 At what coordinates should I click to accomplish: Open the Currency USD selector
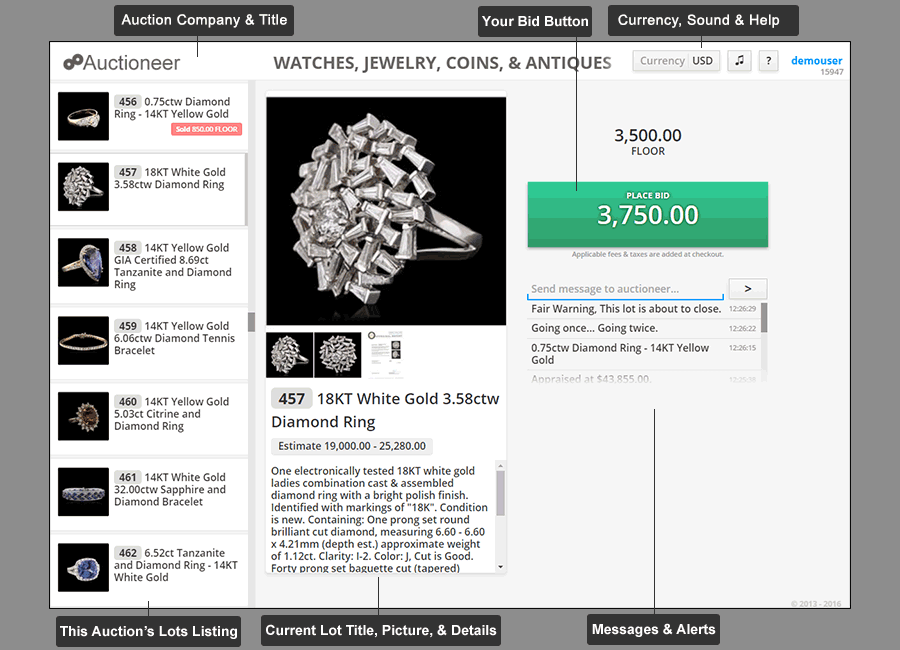tap(676, 60)
